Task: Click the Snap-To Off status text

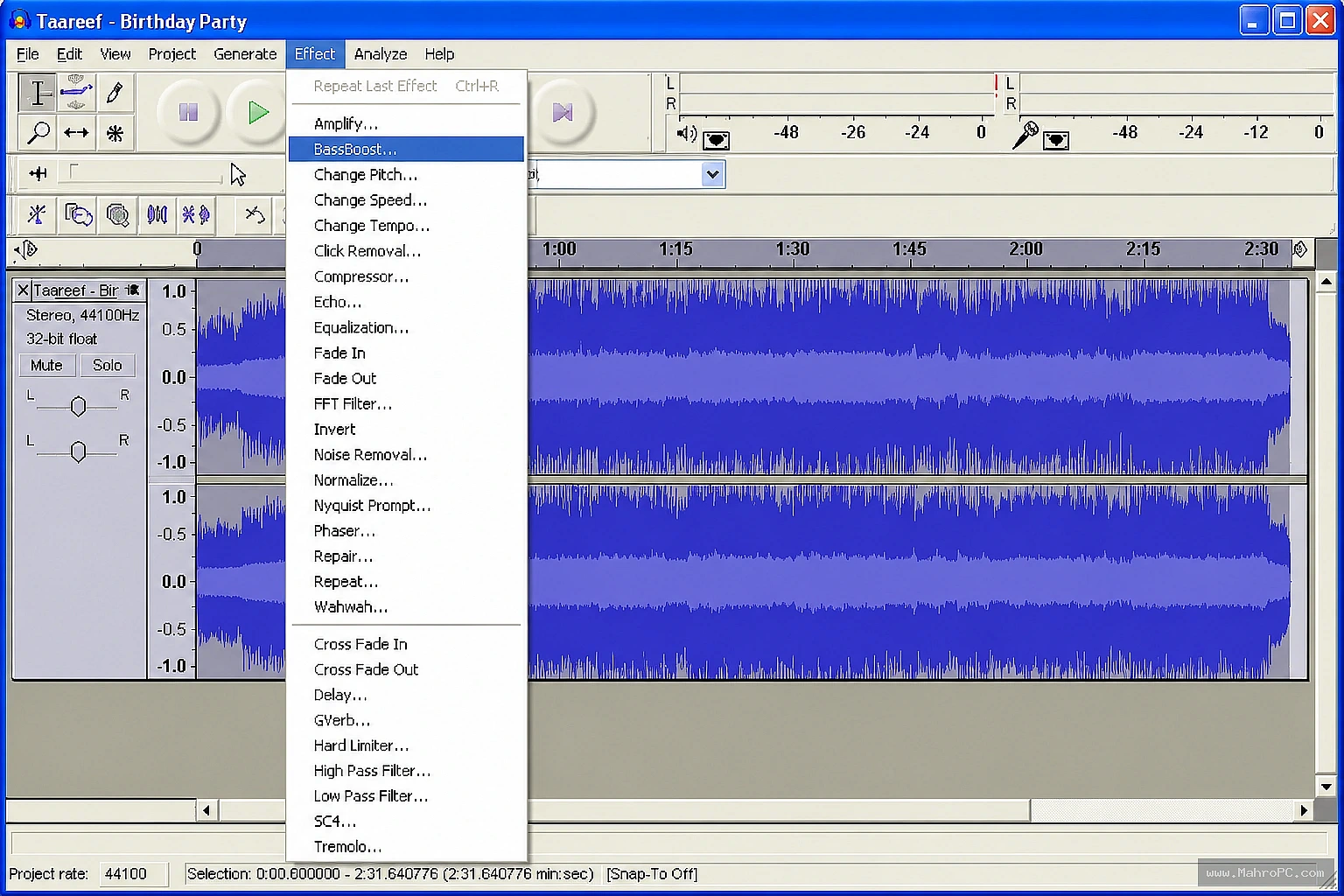Action: 652,874
